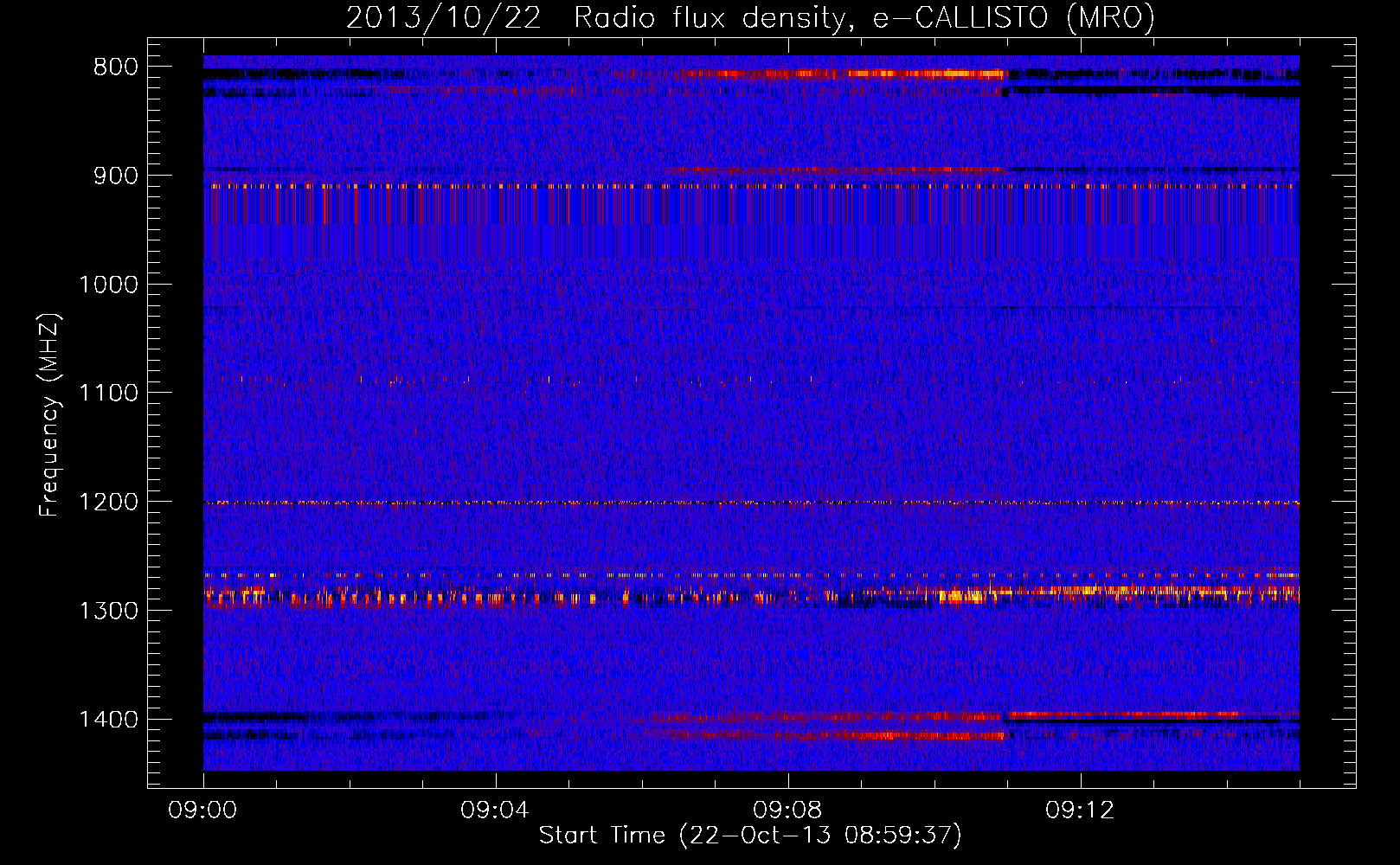Click the bright yellow burst near 1290 MHz around 09:10
Viewport: 1400px width, 865px height.
pos(960,596)
